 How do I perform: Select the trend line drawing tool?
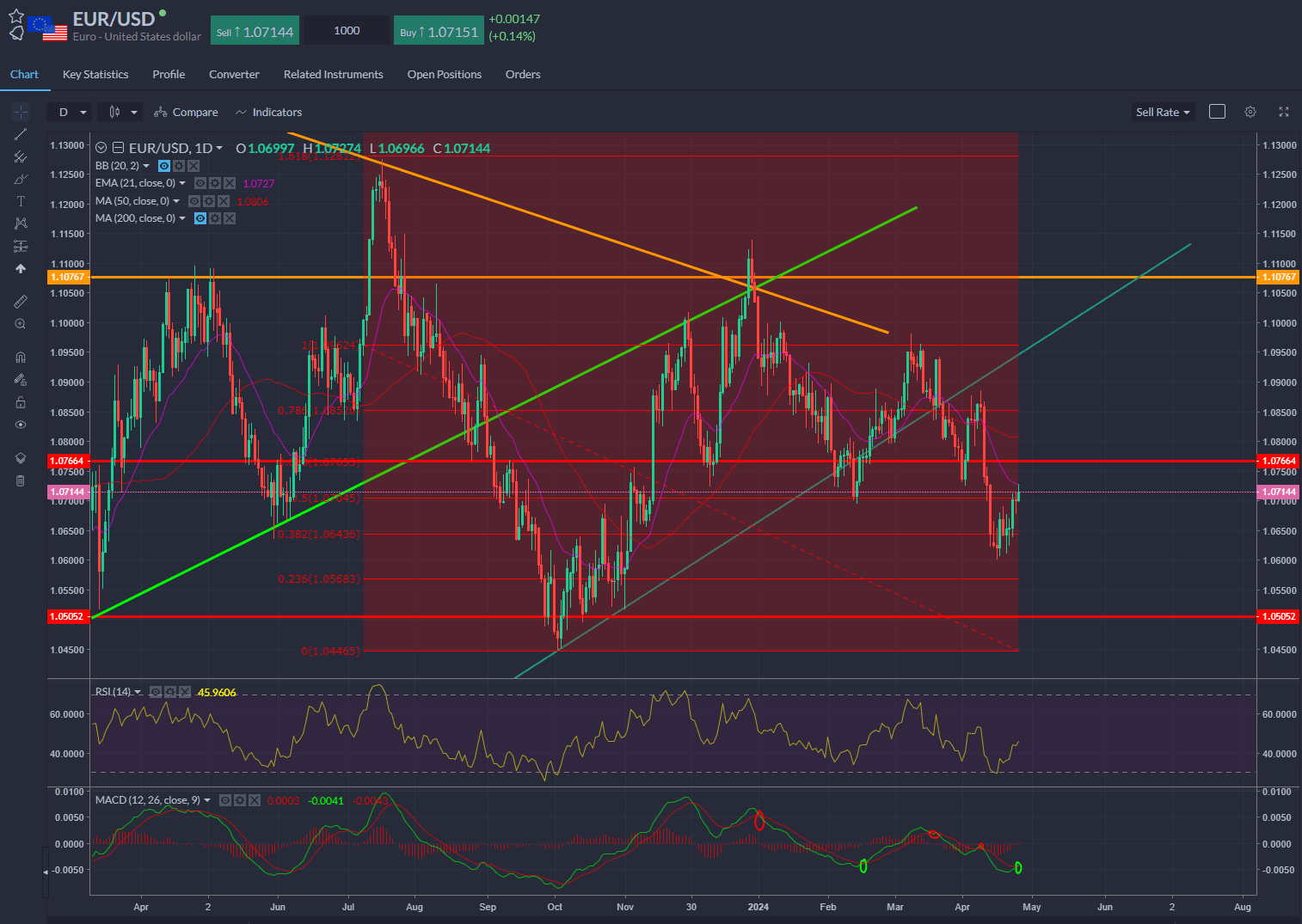pyautogui.click(x=21, y=134)
